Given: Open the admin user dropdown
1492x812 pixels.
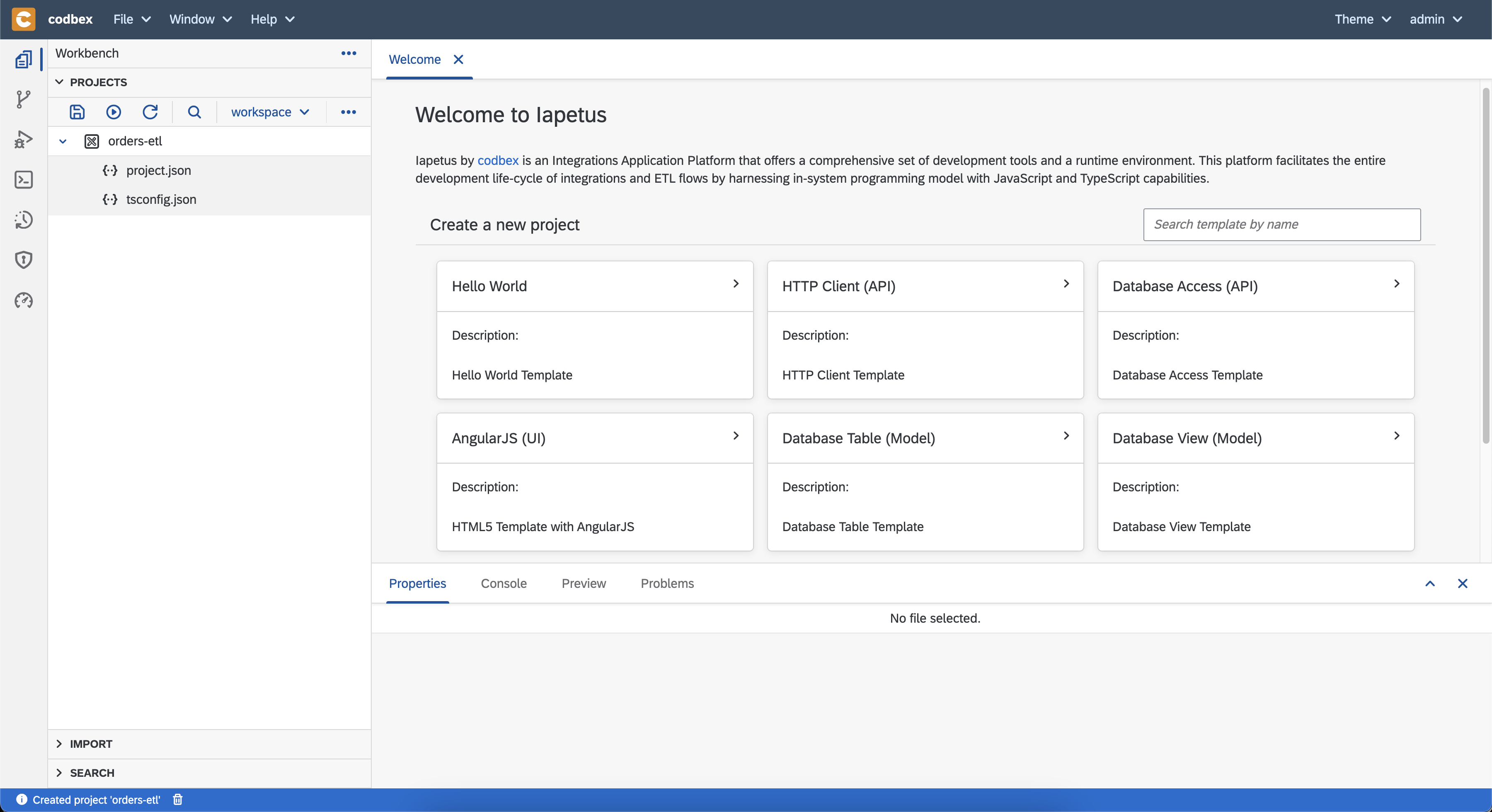Looking at the screenshot, I should (x=1435, y=19).
